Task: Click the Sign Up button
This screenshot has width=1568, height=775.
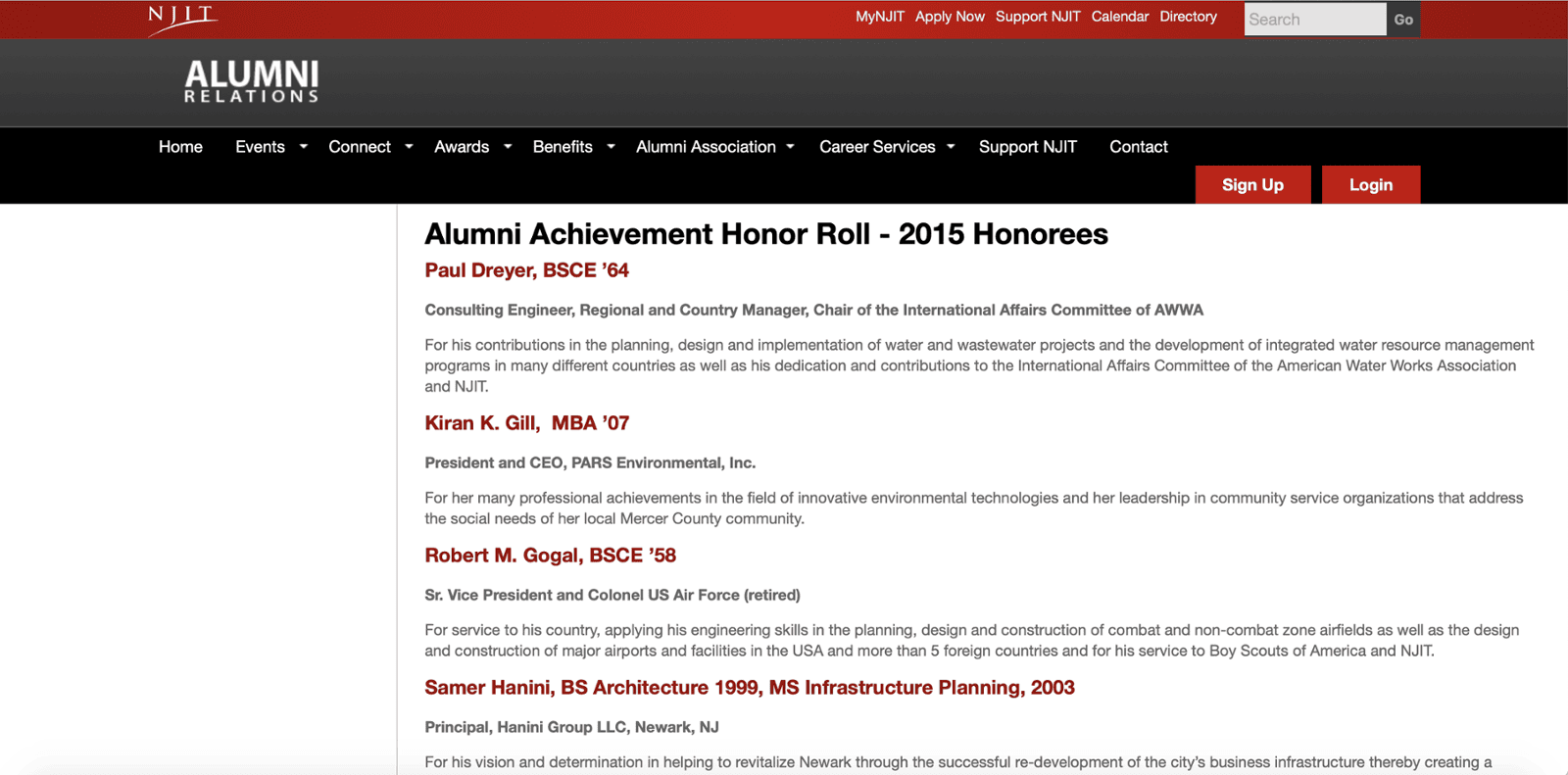Action: [1252, 185]
